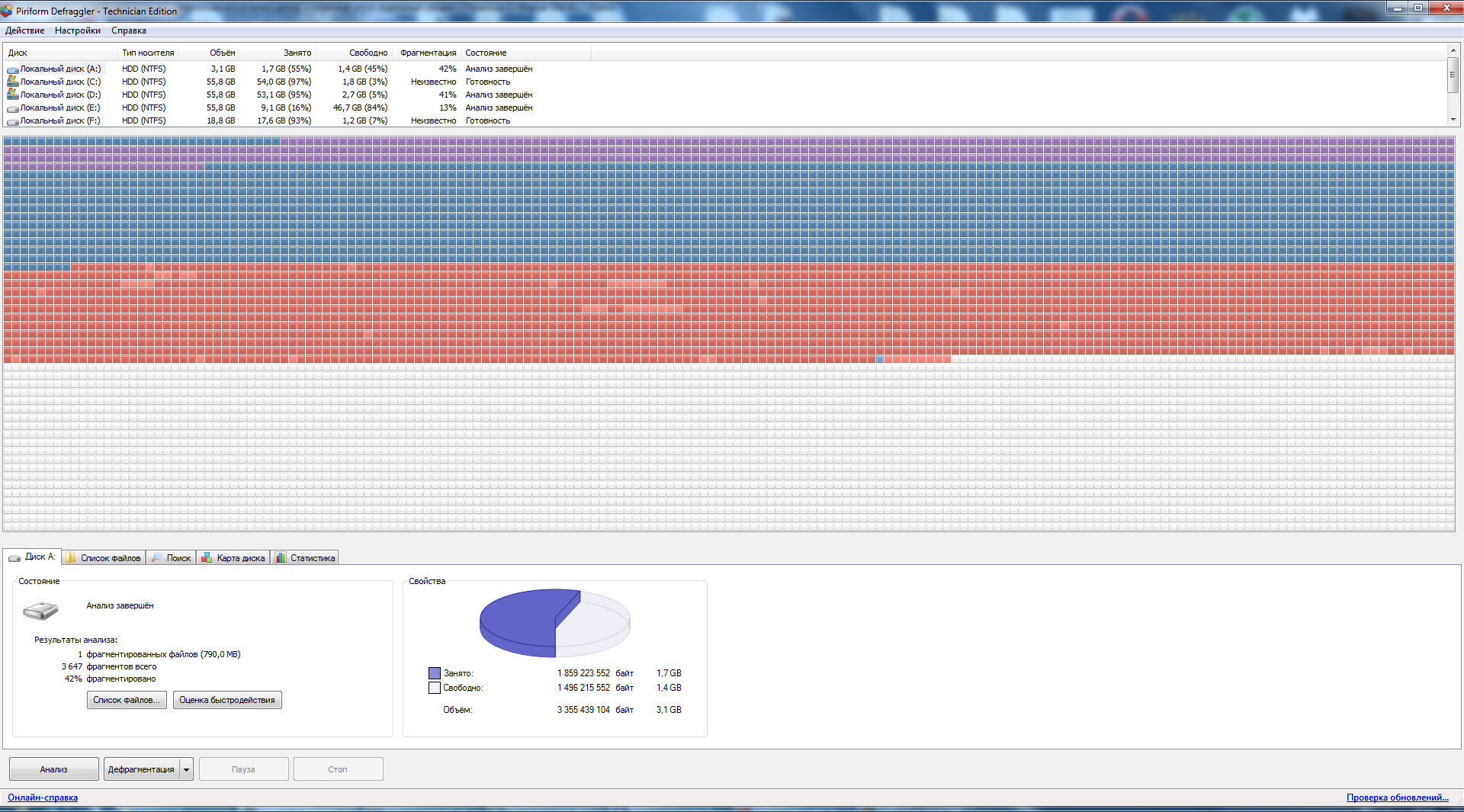Sort by the Свободно column header
Screen dimensions: 1464x812
click(354, 53)
